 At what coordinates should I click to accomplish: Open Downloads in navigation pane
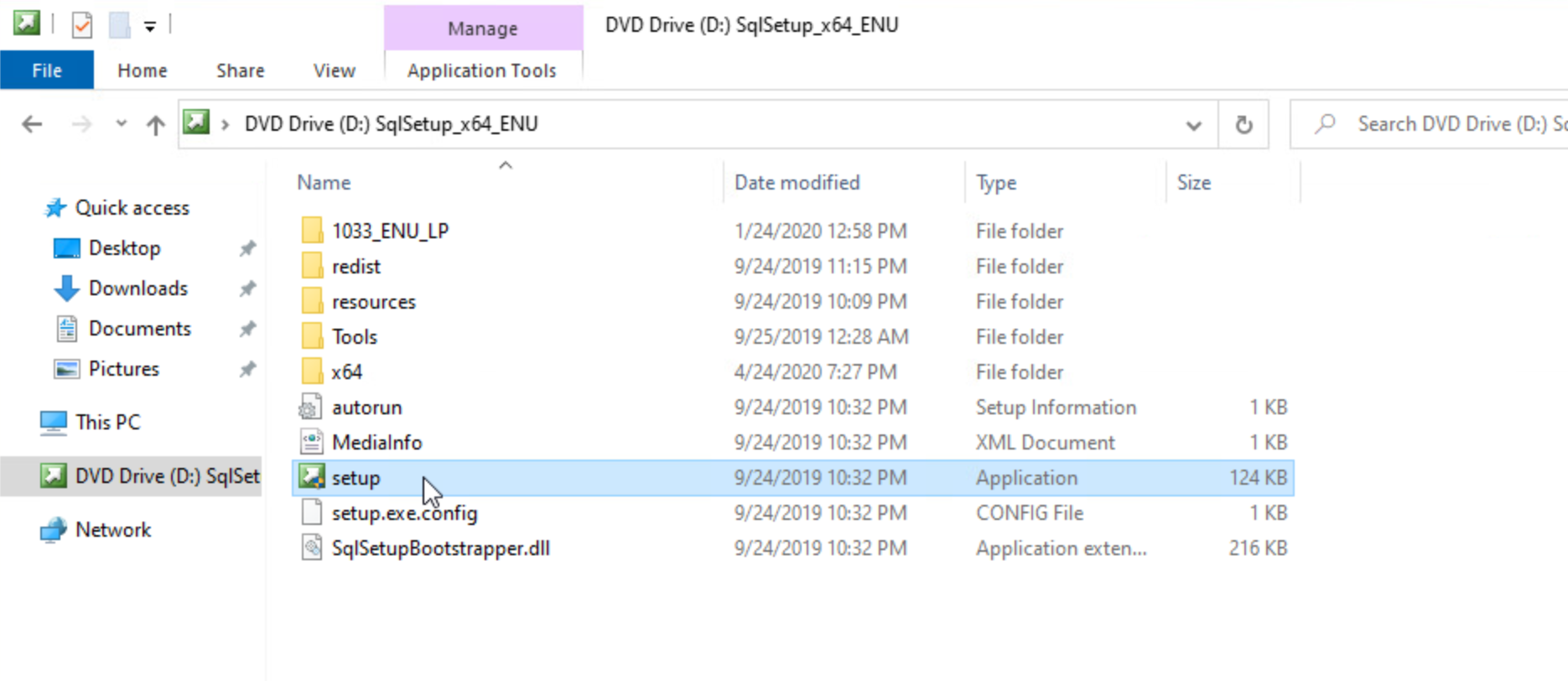[x=138, y=288]
